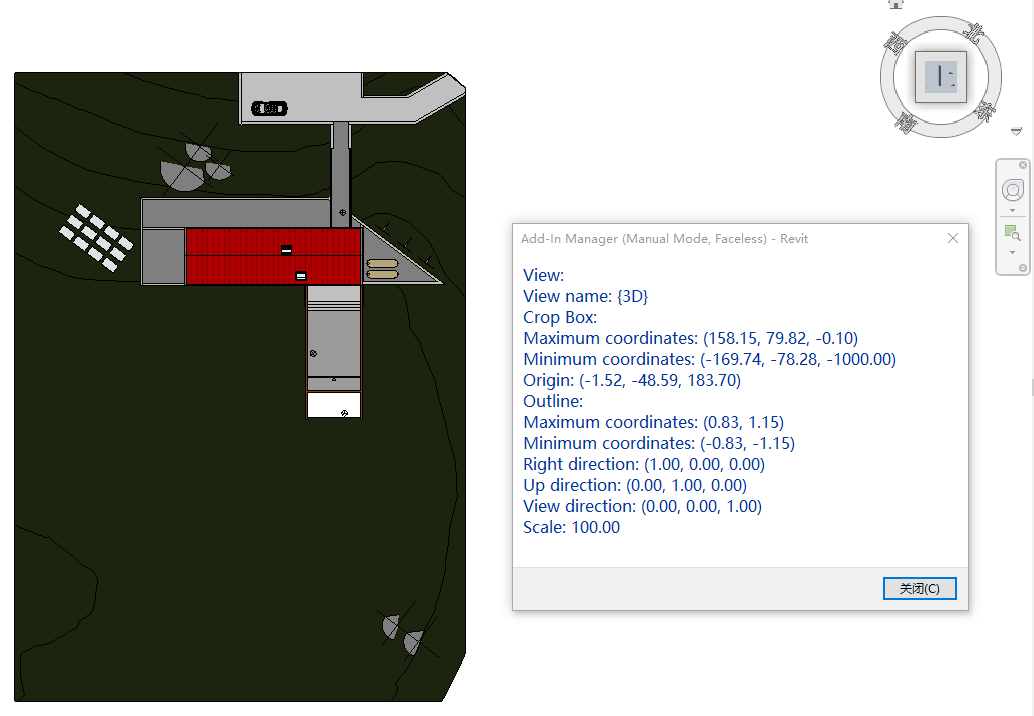
Task: Open the SteeringWheel dropdown arrow
Action: [x=1013, y=210]
